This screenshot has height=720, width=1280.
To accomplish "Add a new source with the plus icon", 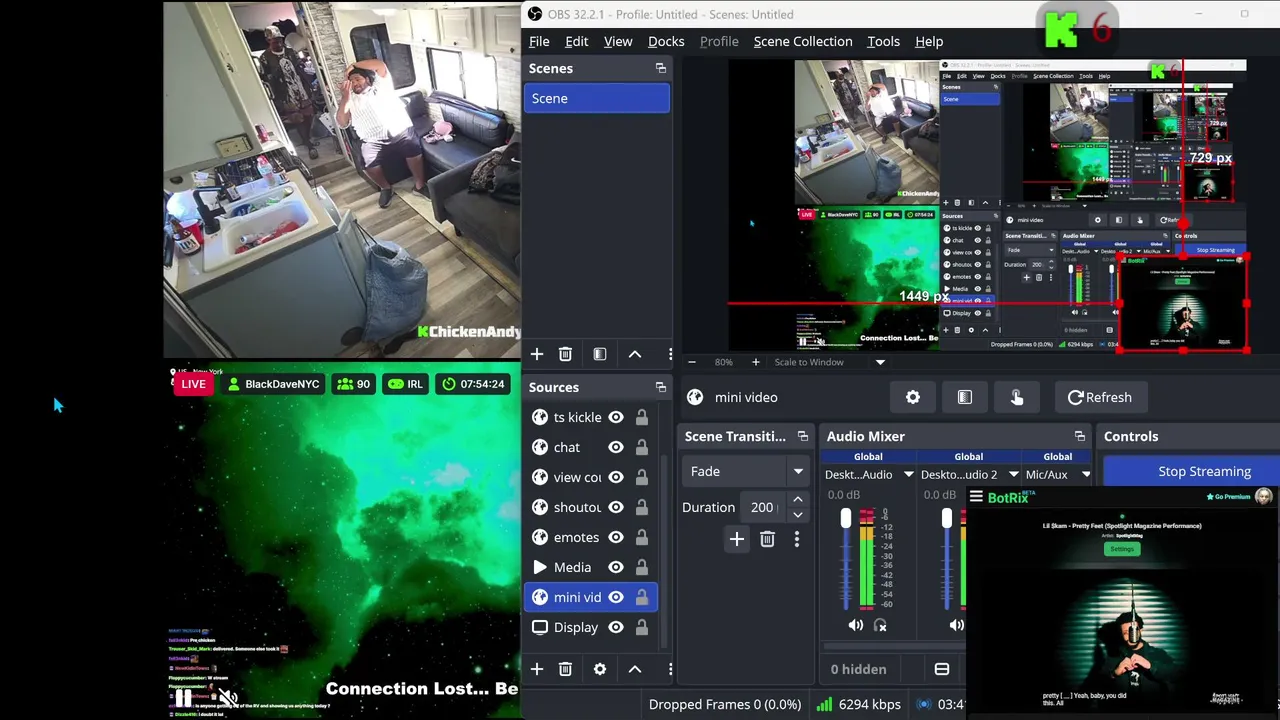I will click(537, 669).
